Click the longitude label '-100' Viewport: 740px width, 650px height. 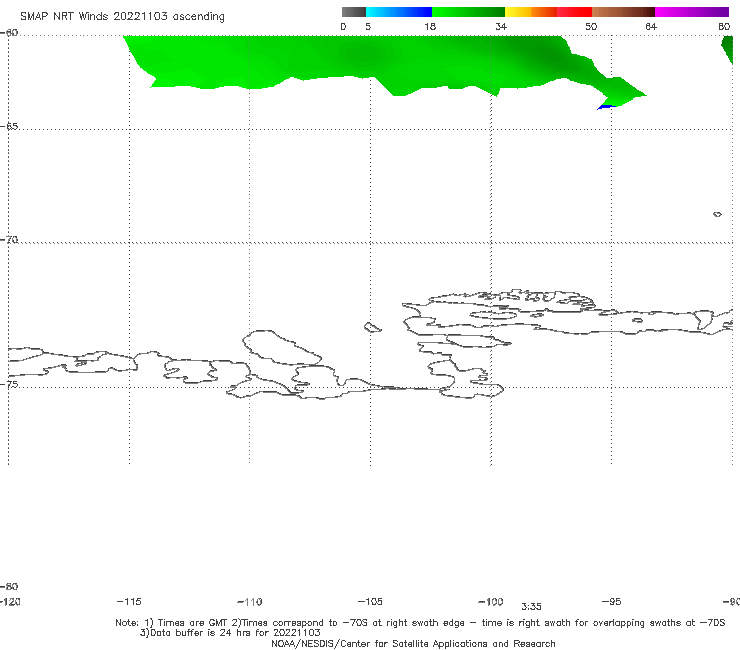[491, 601]
